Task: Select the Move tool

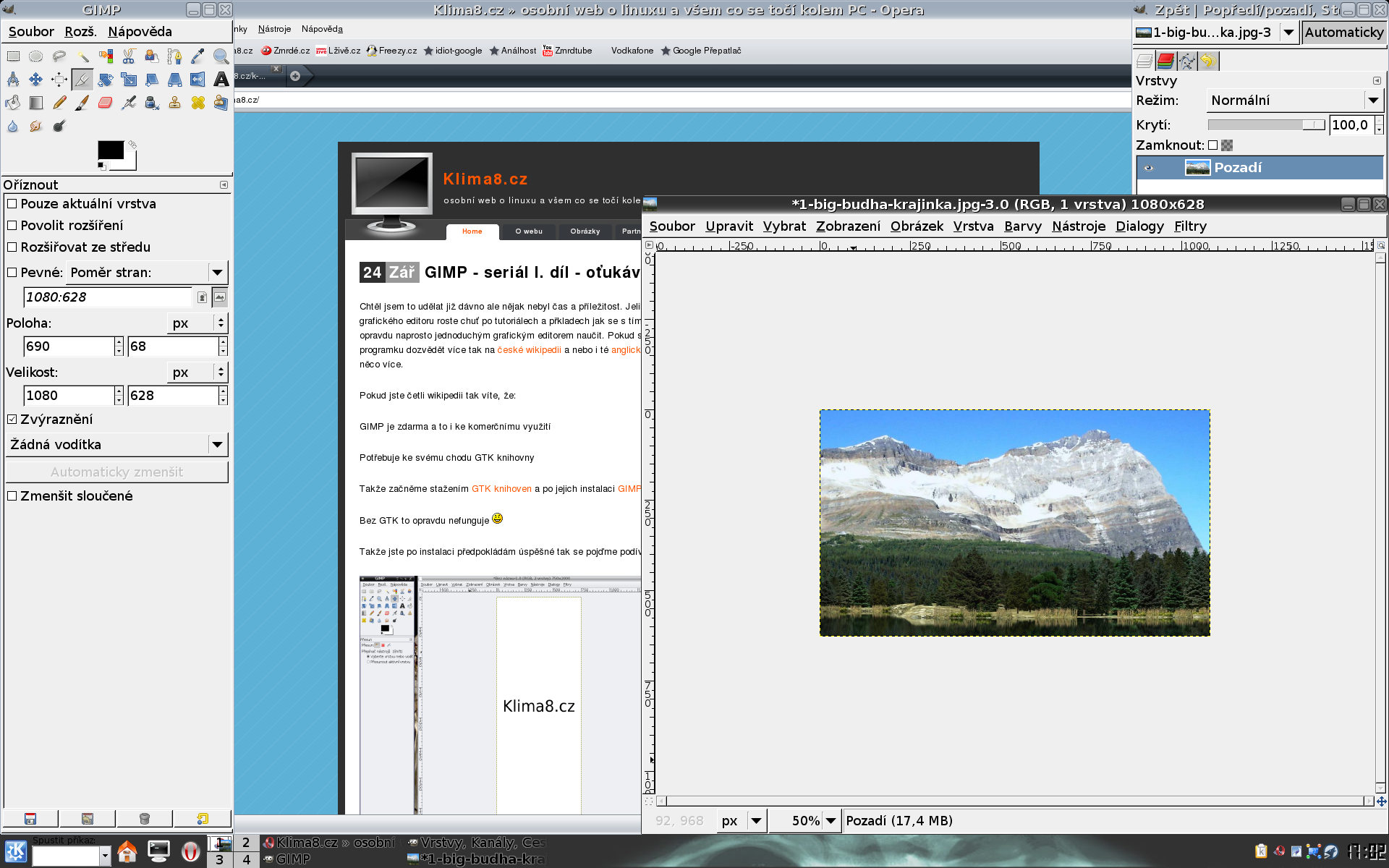Action: tap(36, 79)
